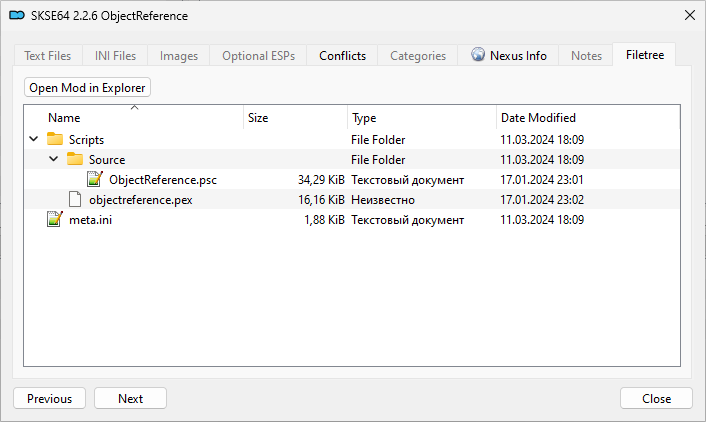This screenshot has height=422, width=706.
Task: Select the objectreference.pex file name
Action: click(x=140, y=200)
